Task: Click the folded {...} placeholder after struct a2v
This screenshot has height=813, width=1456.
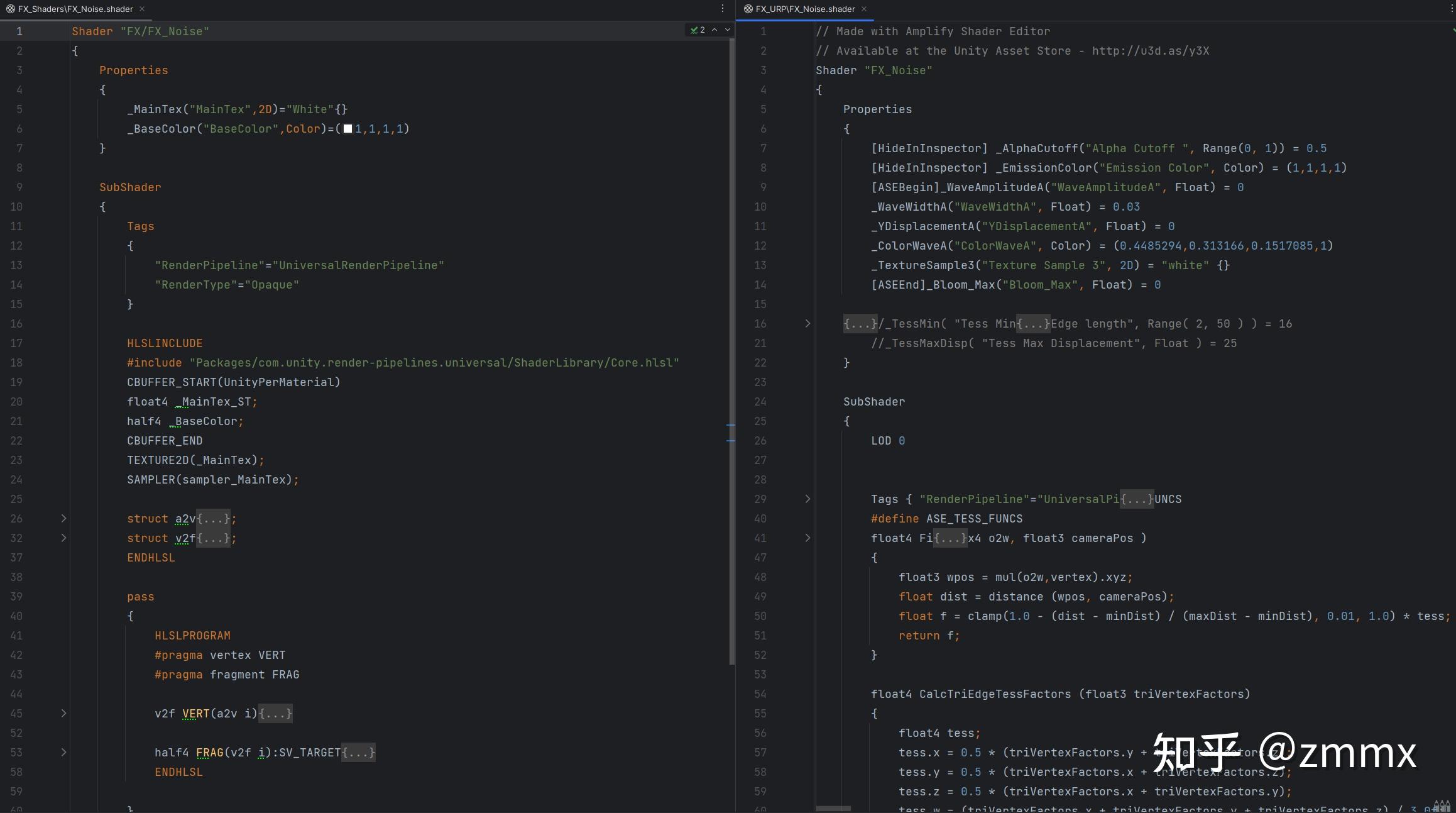Action: point(214,519)
